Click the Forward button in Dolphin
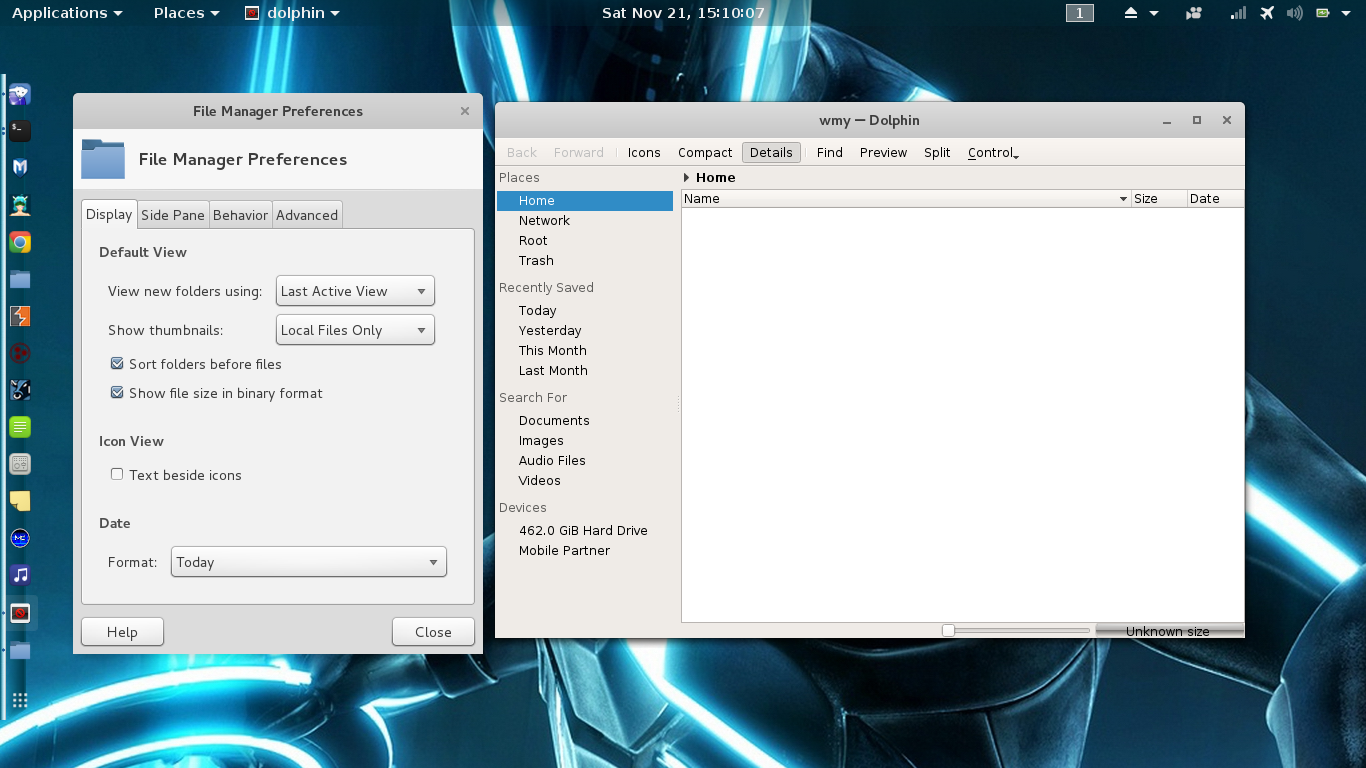This screenshot has width=1366, height=768. point(579,153)
